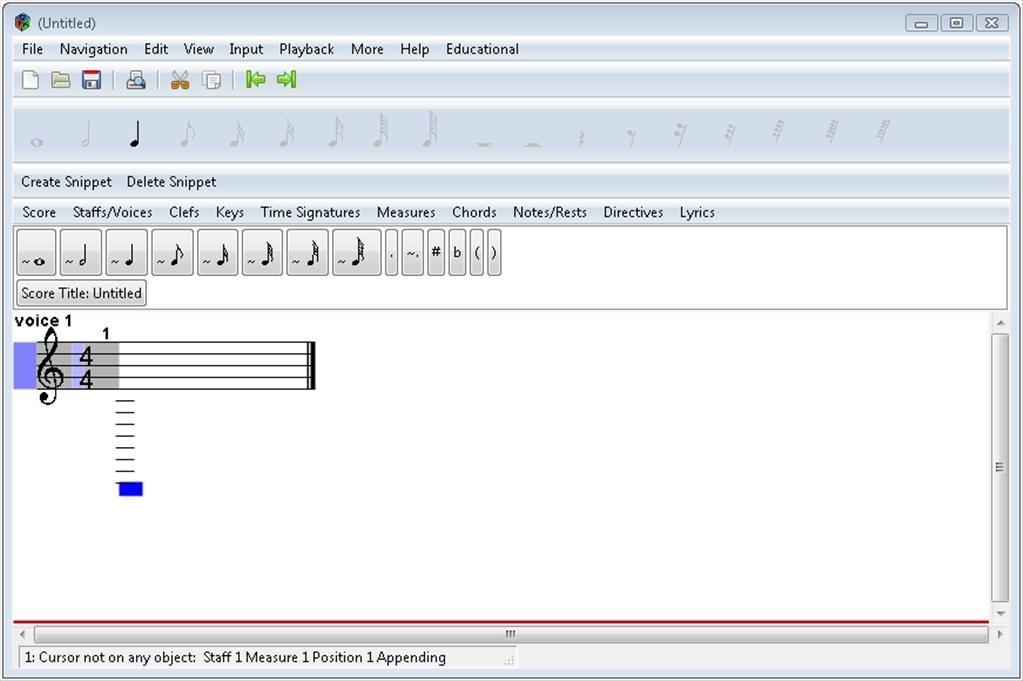Select sixteenth note in the duration palette

(x=237, y=134)
